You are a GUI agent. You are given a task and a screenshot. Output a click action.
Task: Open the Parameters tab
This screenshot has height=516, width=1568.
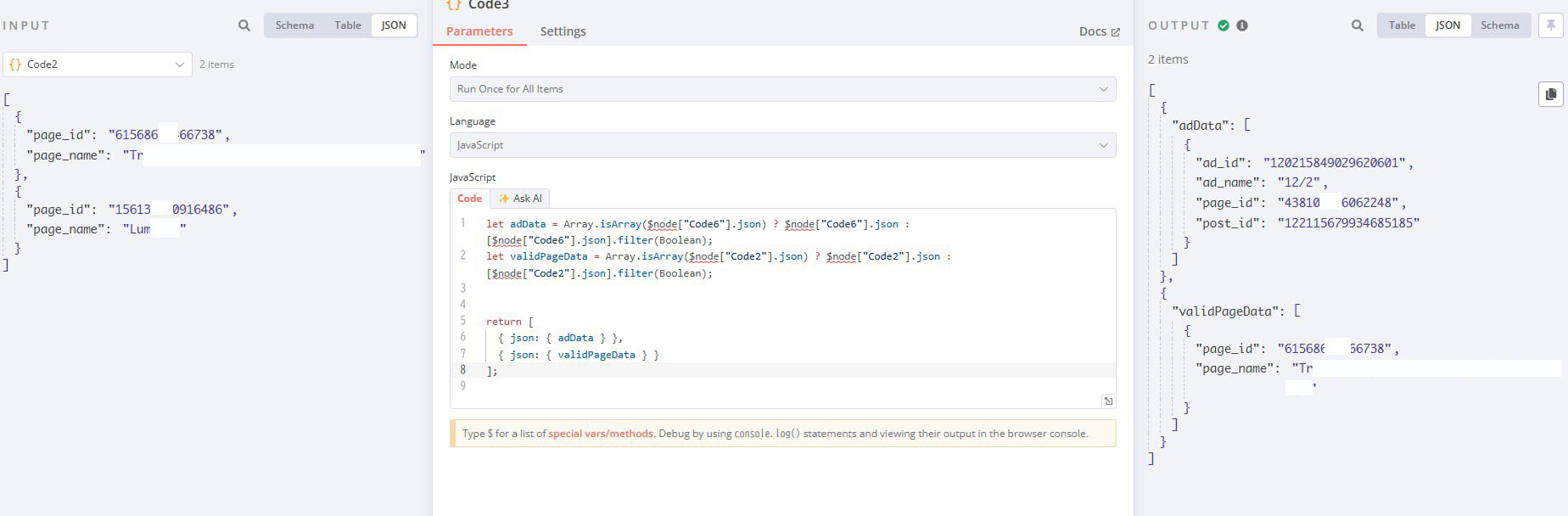point(479,31)
